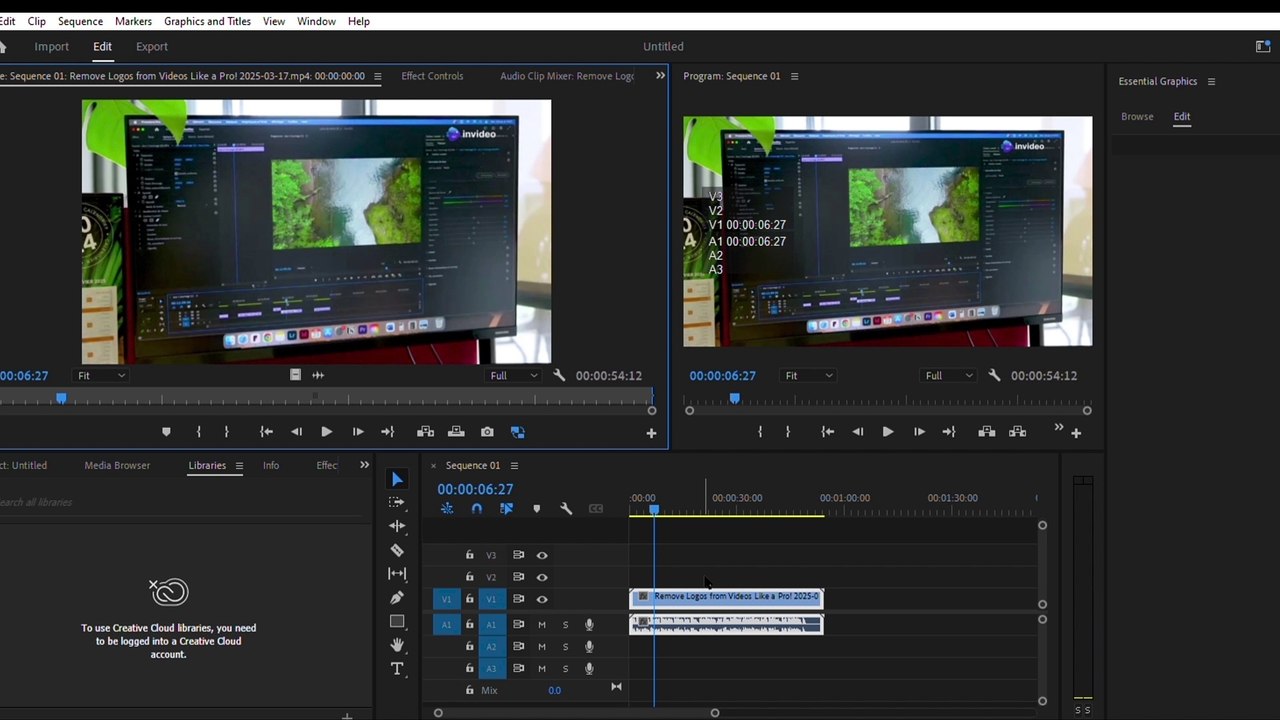Switch to Export workspace

pos(152,47)
